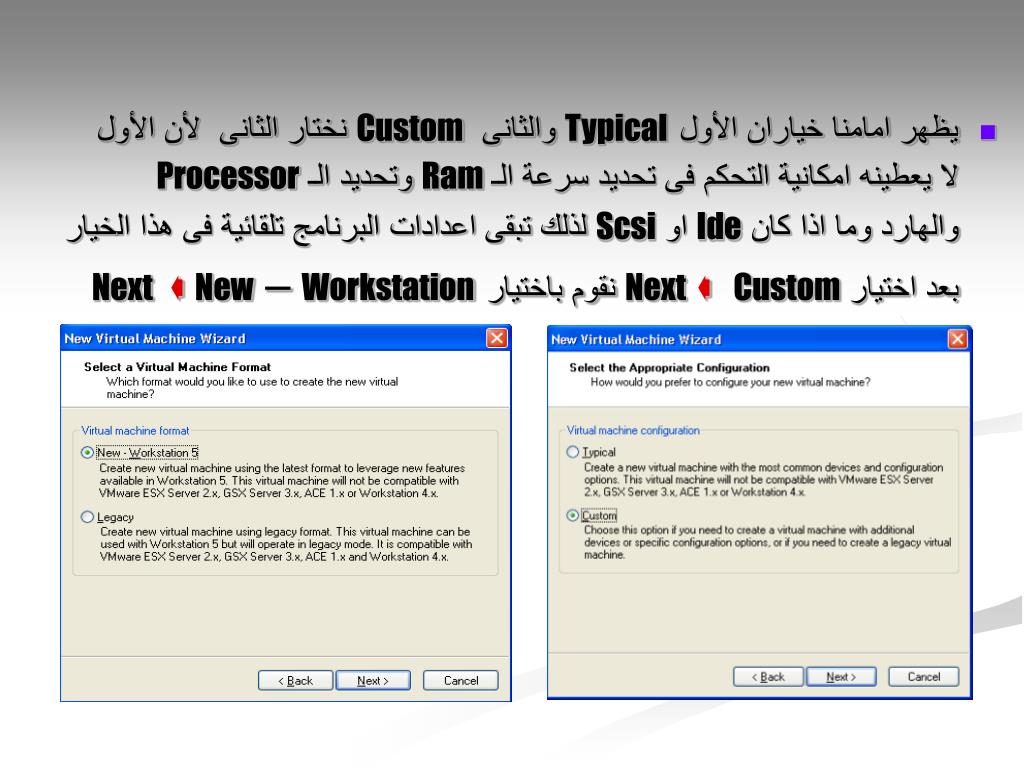
Task: Click the bold word Typical in the slide
Action: tap(616, 128)
